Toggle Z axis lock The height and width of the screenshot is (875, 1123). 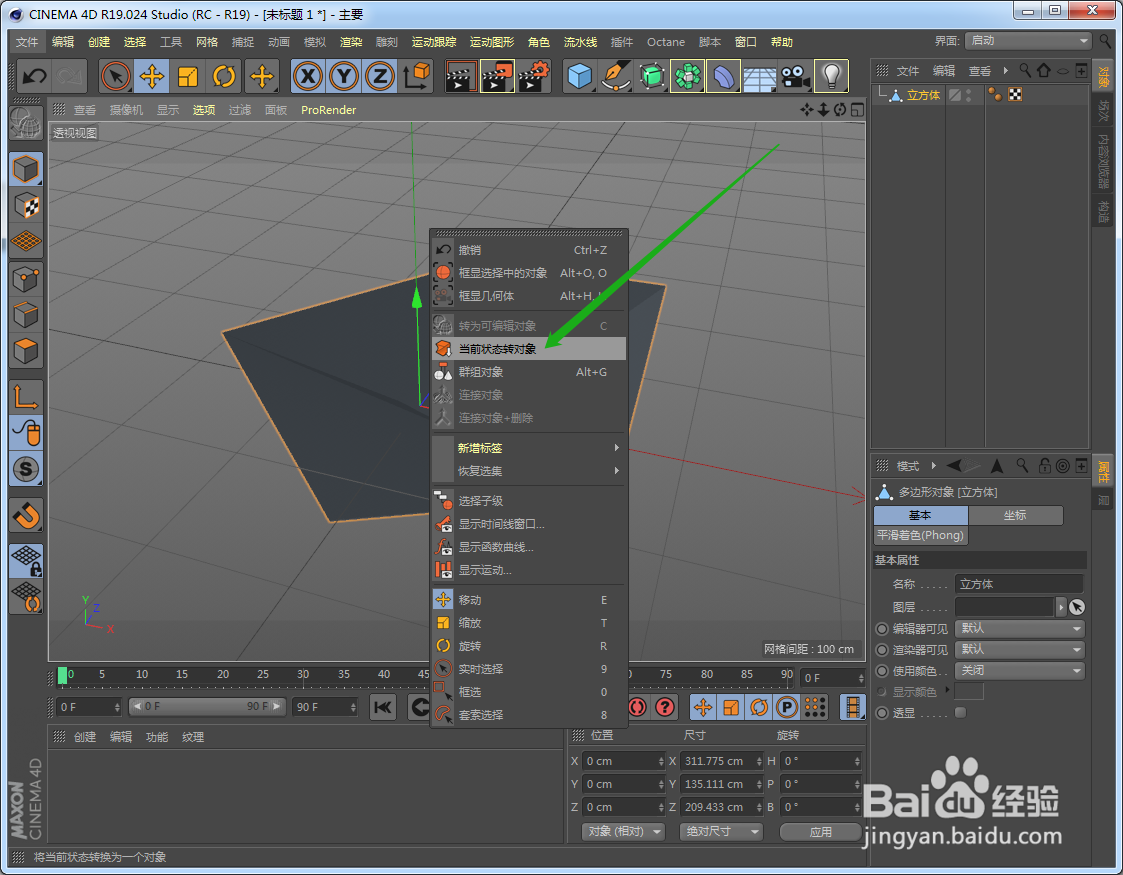click(x=380, y=76)
